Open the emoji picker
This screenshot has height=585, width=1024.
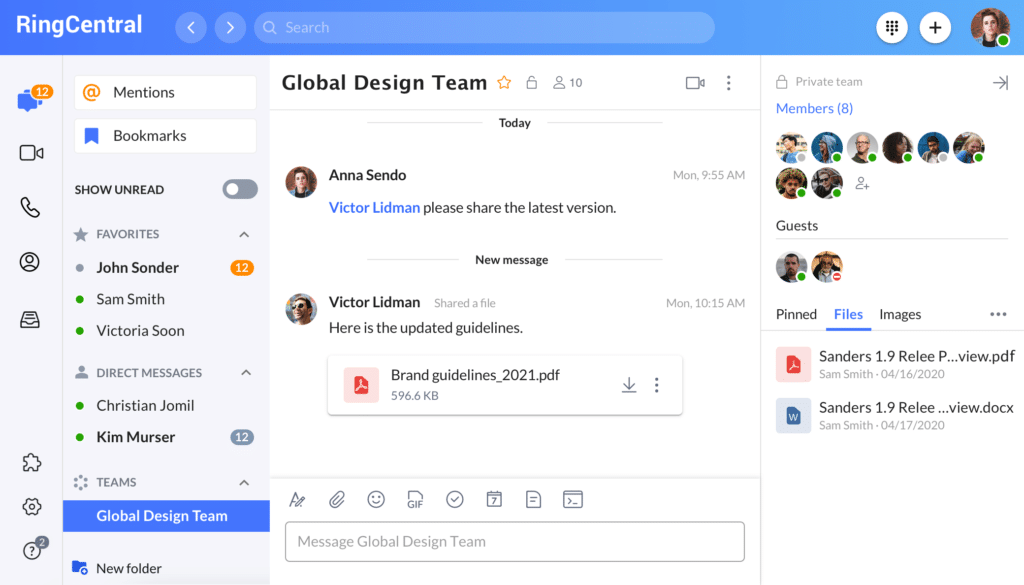376,499
